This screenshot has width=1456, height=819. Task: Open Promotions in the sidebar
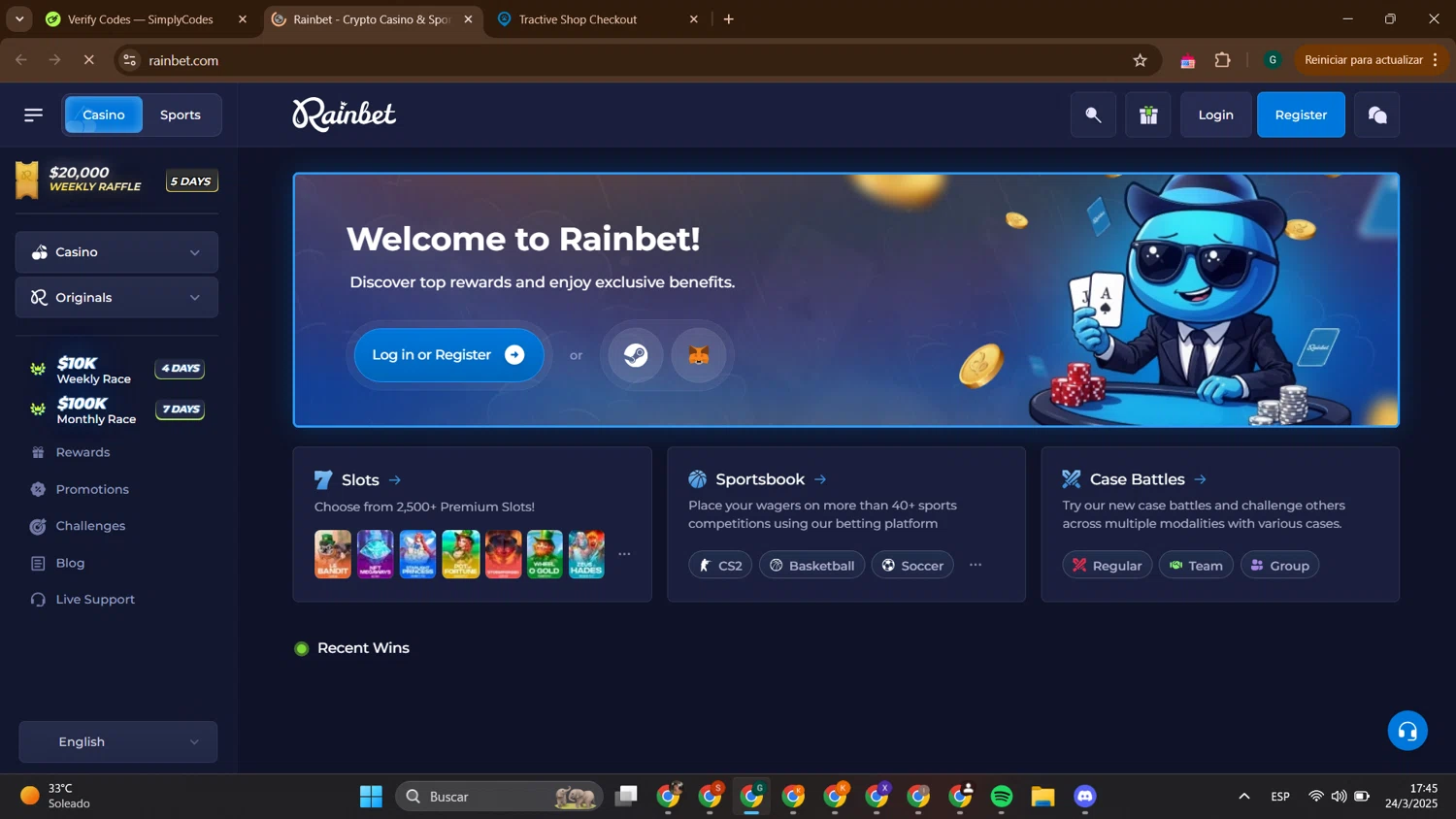92,489
